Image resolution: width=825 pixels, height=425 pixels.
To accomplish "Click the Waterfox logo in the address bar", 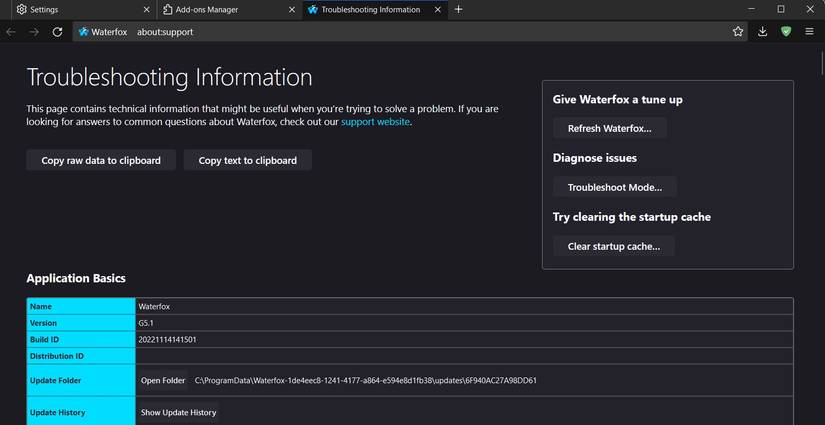I will [x=83, y=32].
